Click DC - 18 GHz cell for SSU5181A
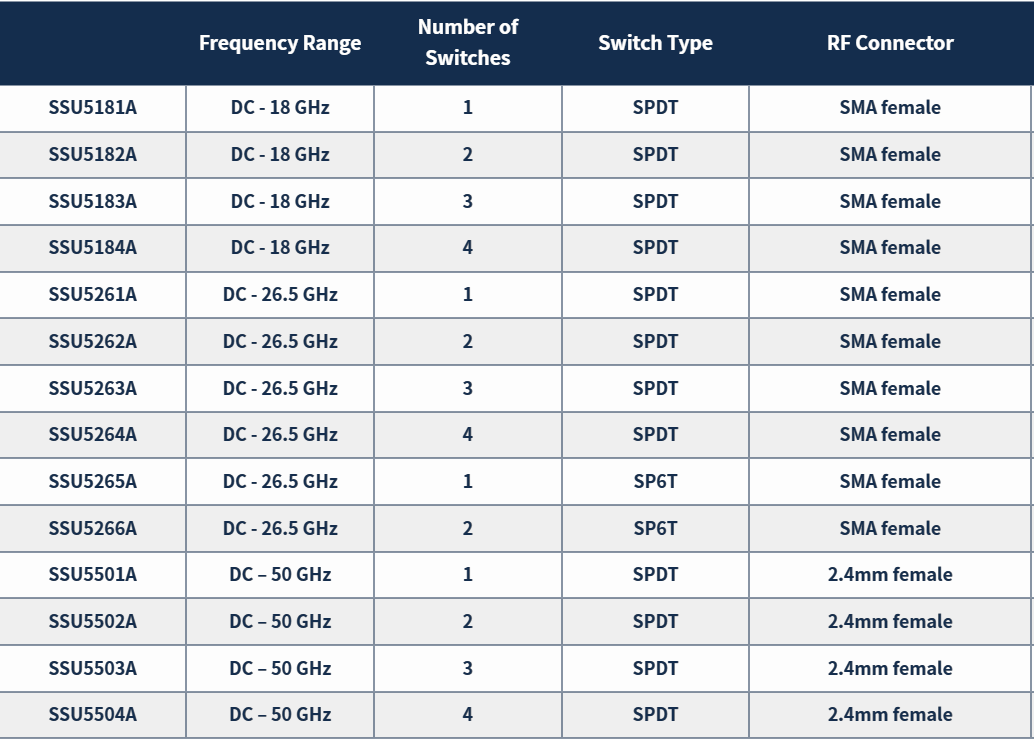1034x741 pixels. 280,107
